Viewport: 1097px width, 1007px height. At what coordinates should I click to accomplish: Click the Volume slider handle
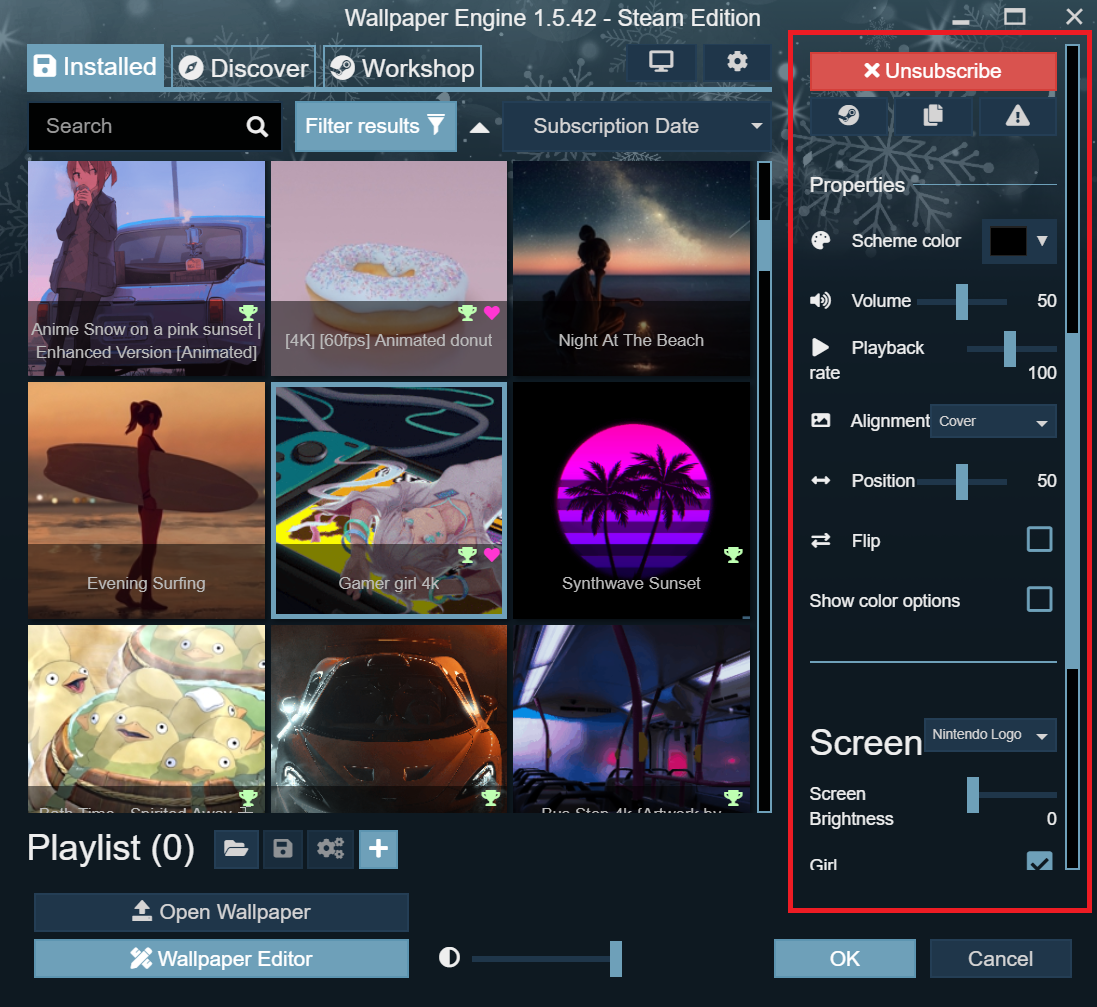coord(962,302)
